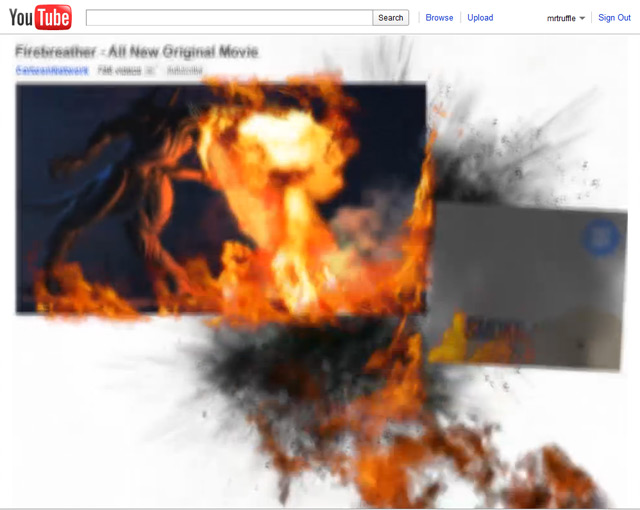Click the YouTube logo
This screenshot has width=640, height=510.
click(40, 17)
